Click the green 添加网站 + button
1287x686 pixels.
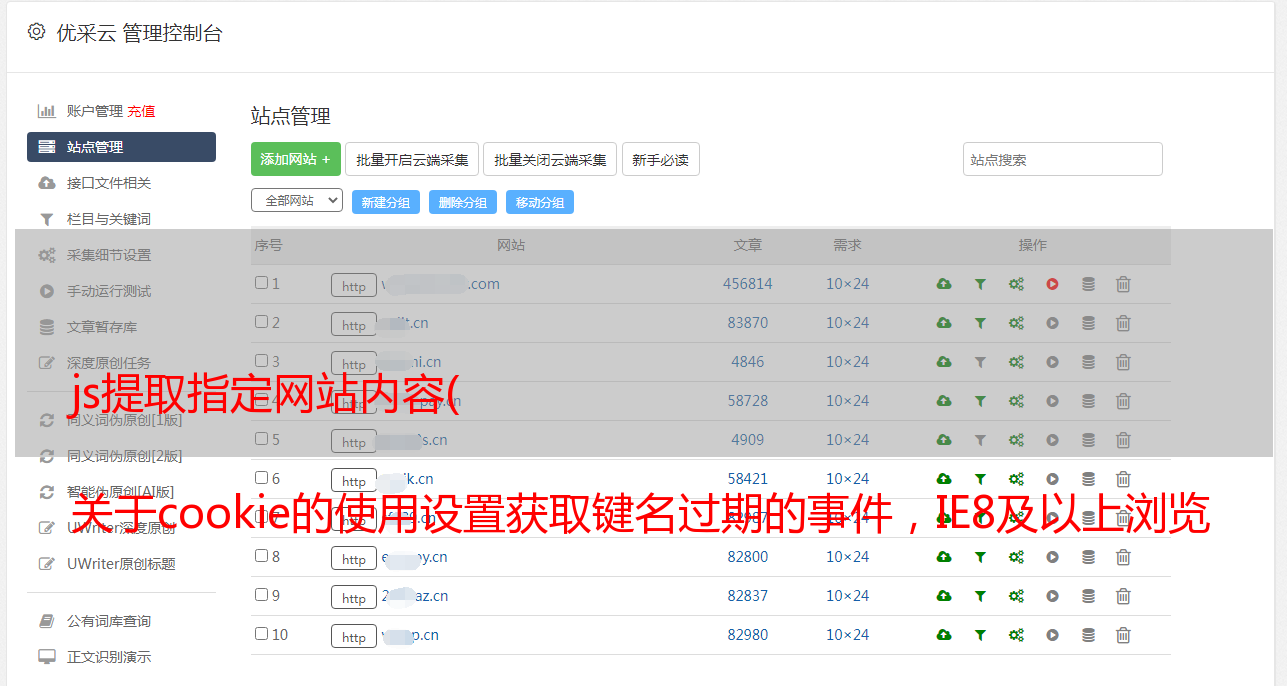(x=296, y=159)
